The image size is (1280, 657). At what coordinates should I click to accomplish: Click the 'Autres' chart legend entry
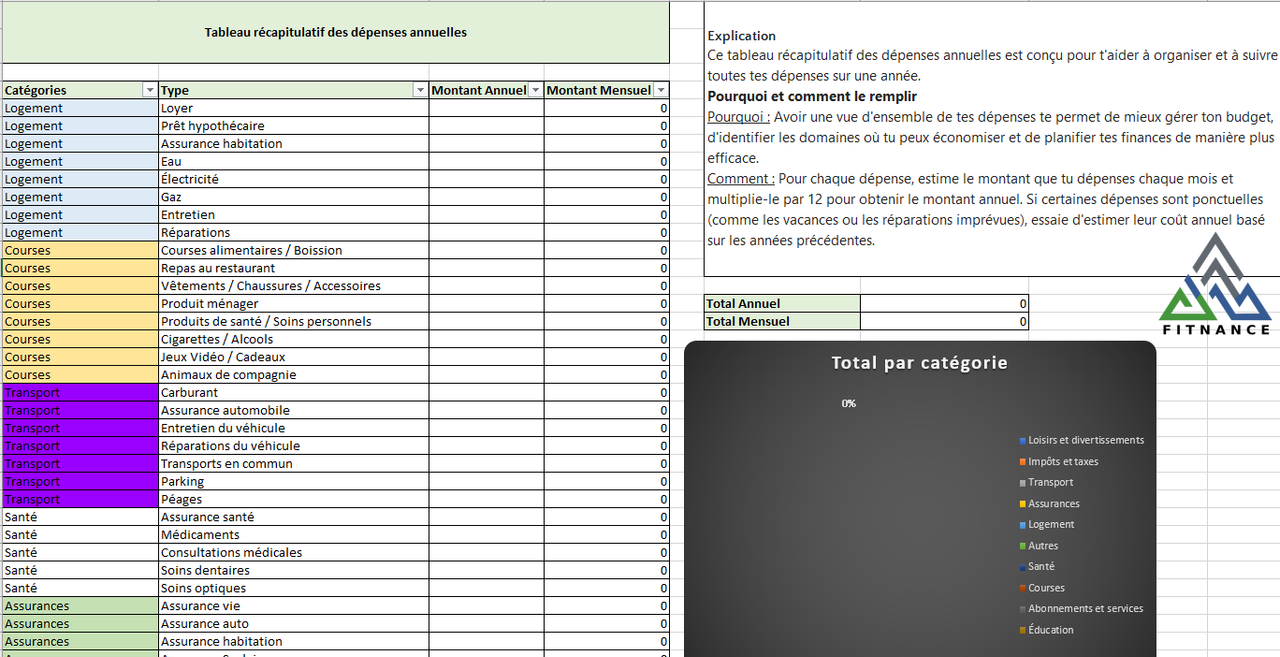point(1038,546)
